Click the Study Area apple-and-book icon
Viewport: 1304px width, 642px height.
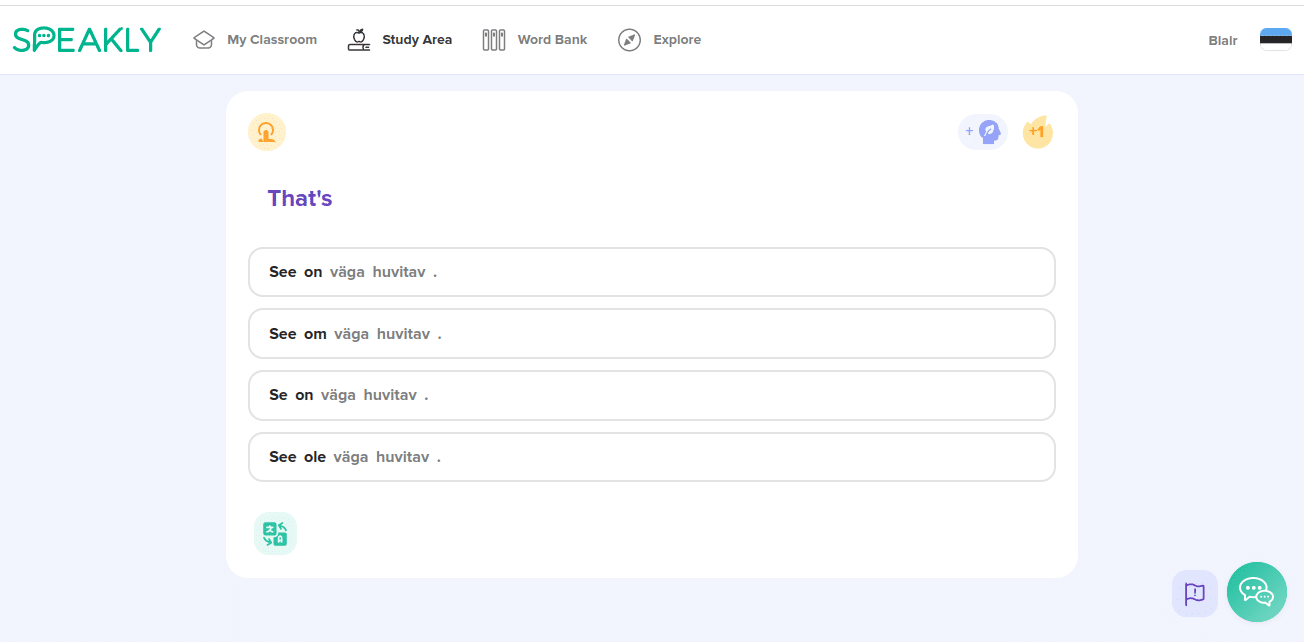point(358,40)
